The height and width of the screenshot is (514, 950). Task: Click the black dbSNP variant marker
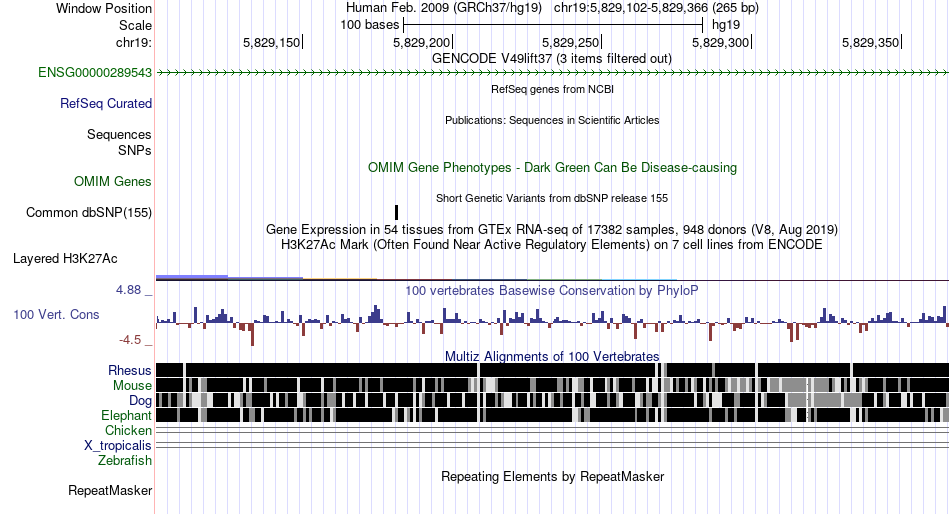pos(396,212)
